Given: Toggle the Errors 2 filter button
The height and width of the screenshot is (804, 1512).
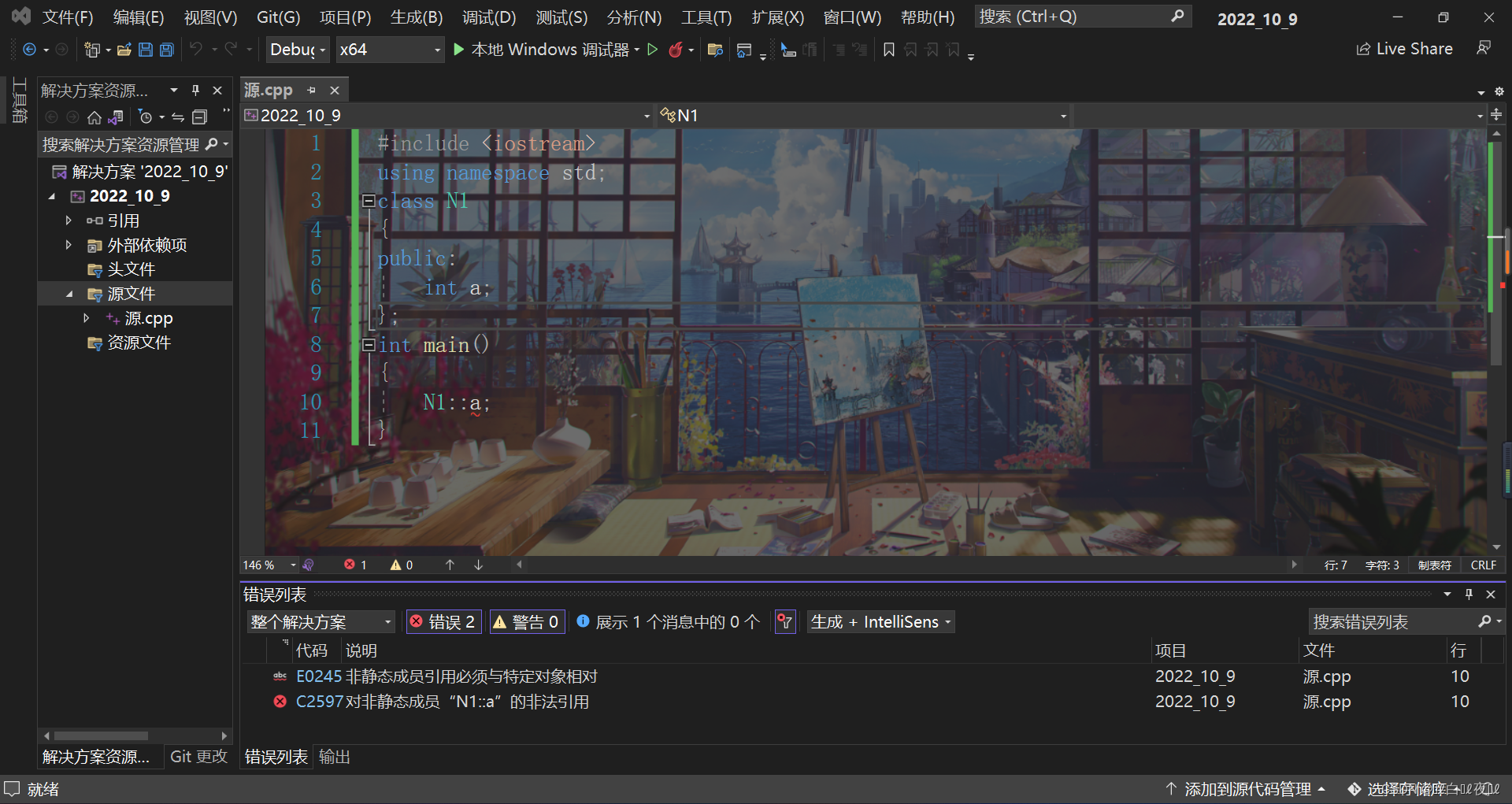Looking at the screenshot, I should [x=444, y=622].
